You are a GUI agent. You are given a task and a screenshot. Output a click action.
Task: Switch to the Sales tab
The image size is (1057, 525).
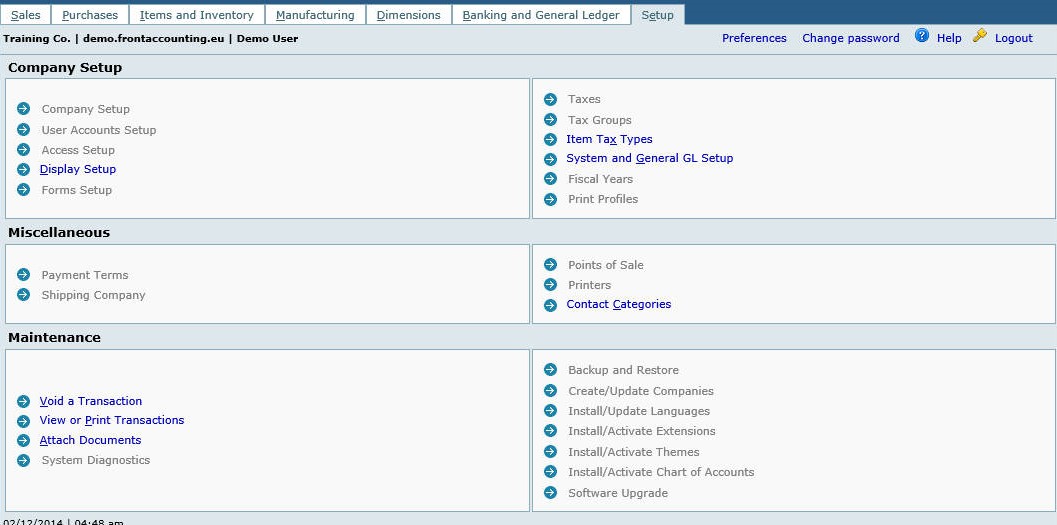(26, 15)
